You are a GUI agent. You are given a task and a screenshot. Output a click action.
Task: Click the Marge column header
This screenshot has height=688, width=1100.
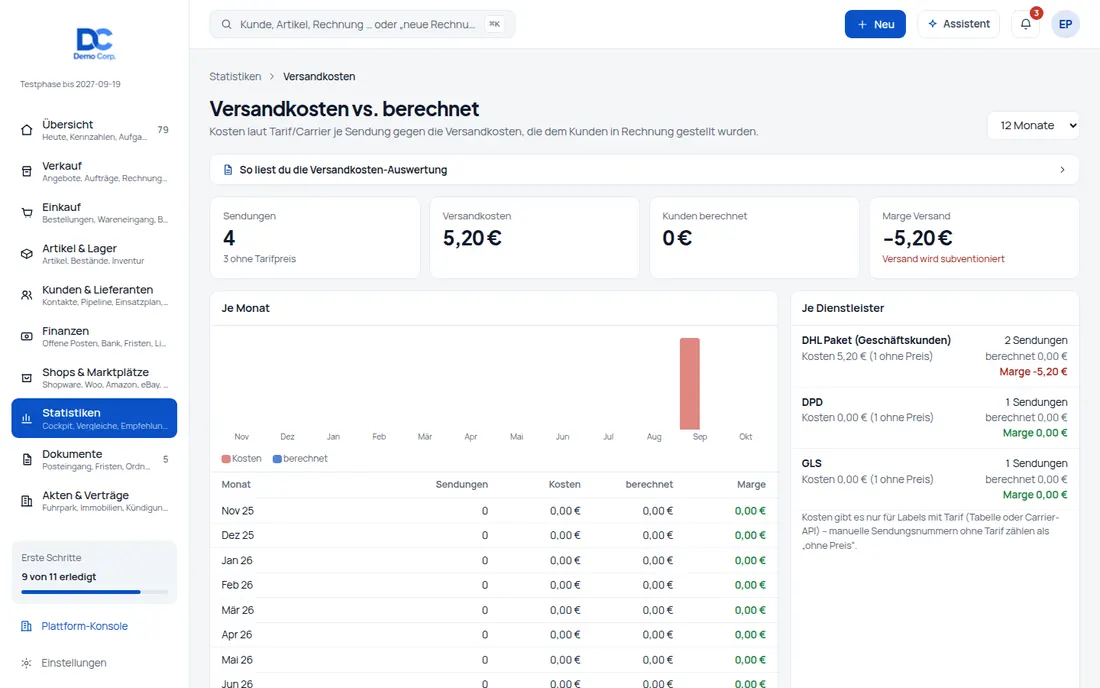coord(751,485)
